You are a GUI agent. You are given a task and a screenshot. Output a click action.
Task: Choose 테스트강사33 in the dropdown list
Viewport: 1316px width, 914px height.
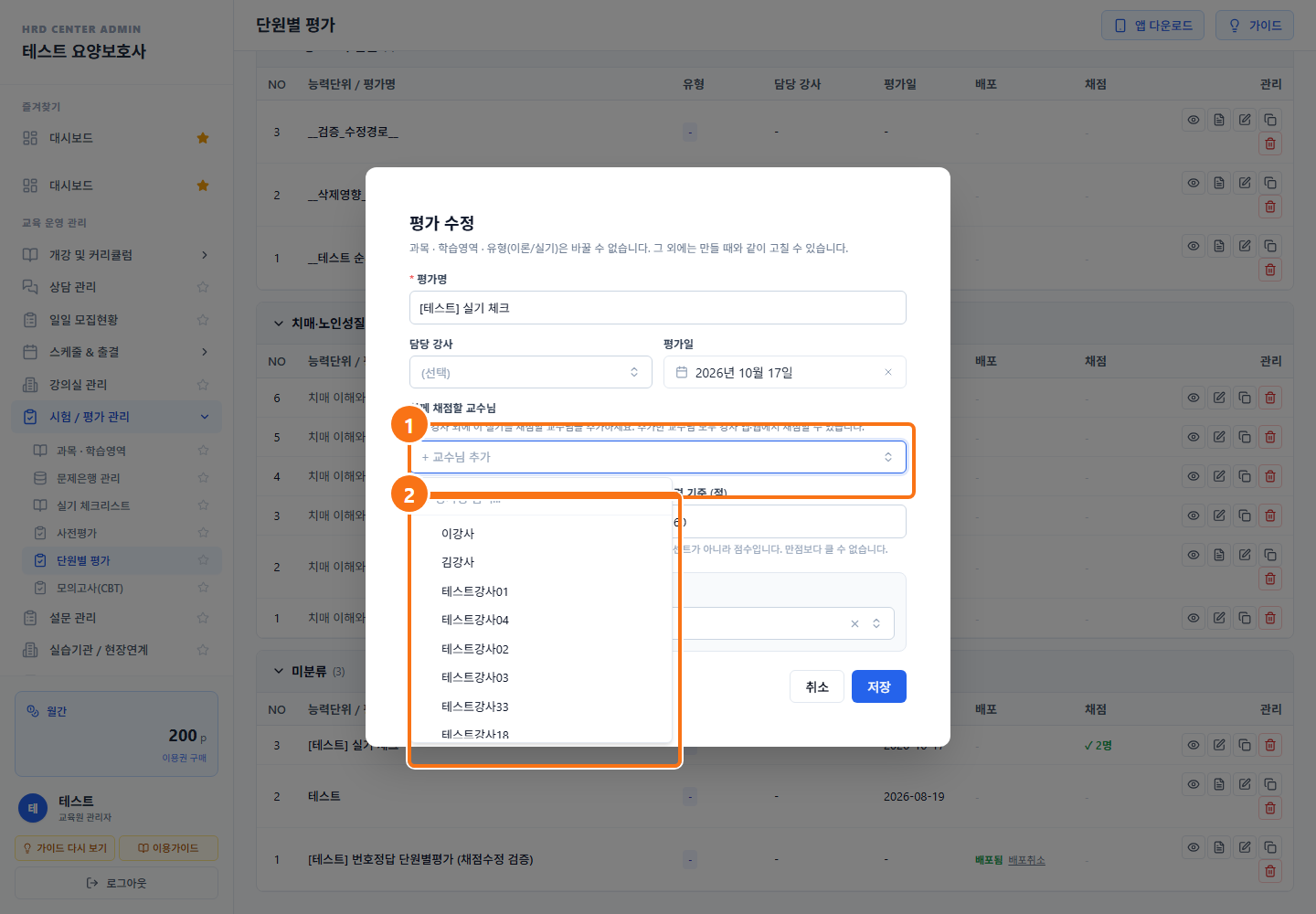[x=541, y=707]
